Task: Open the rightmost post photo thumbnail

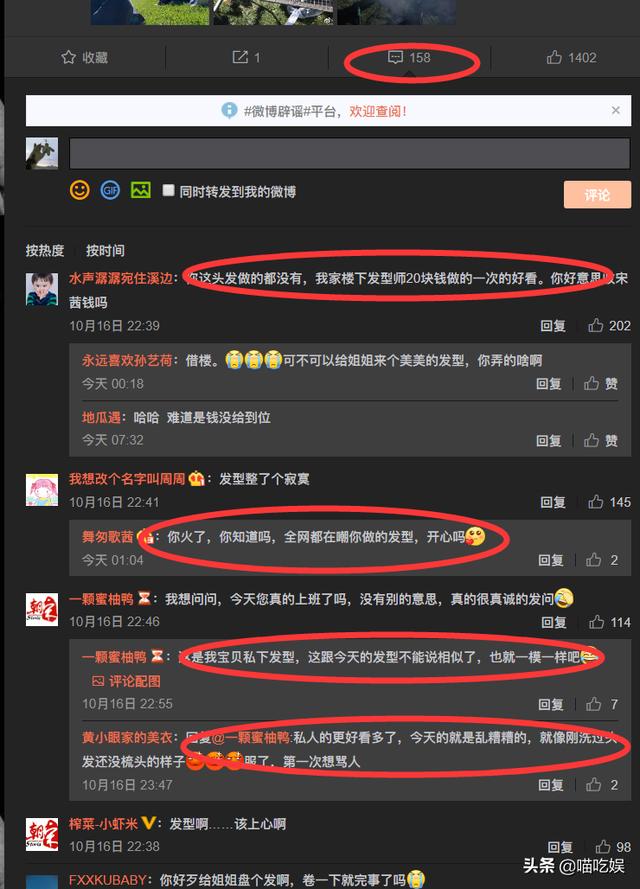Action: click(x=396, y=12)
